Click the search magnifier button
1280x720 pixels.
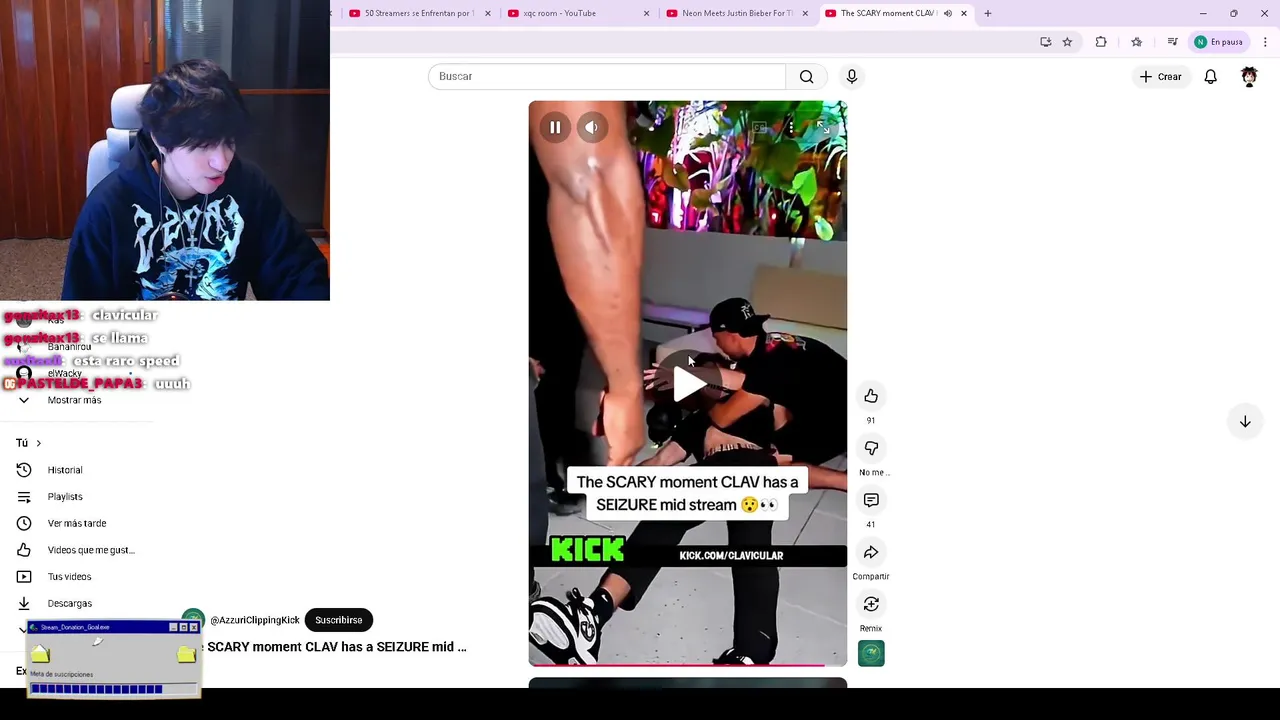pyautogui.click(x=807, y=77)
